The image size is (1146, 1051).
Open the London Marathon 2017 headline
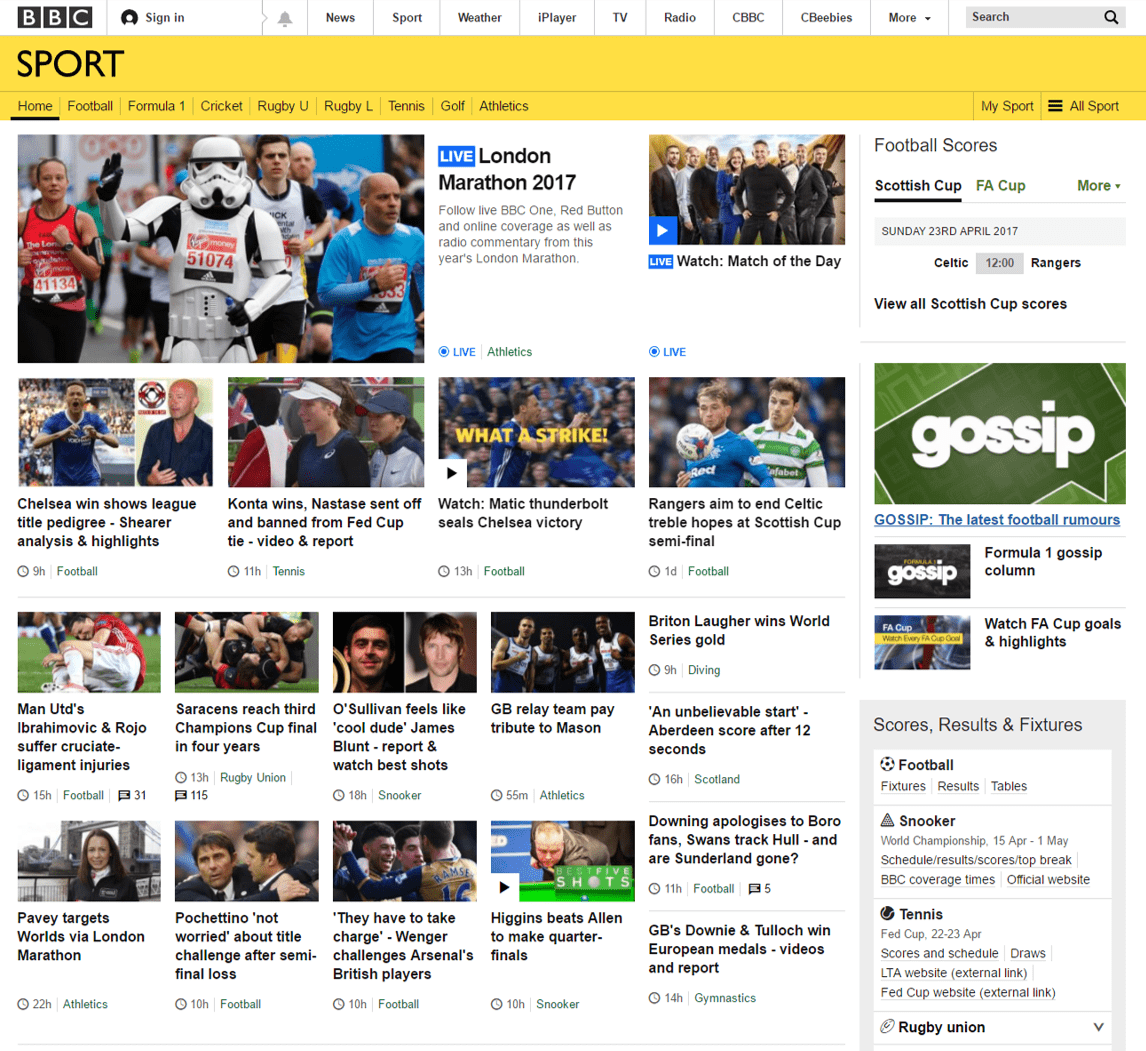(x=507, y=169)
